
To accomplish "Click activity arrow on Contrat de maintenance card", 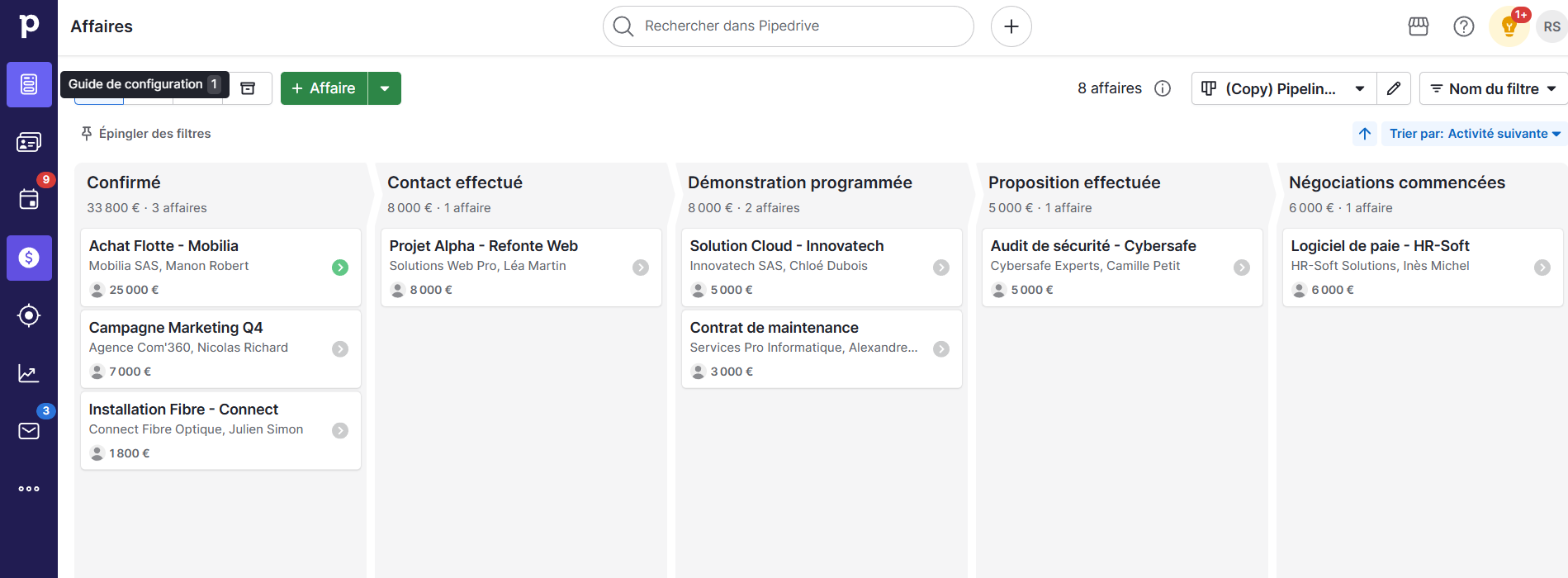I will click(x=941, y=349).
